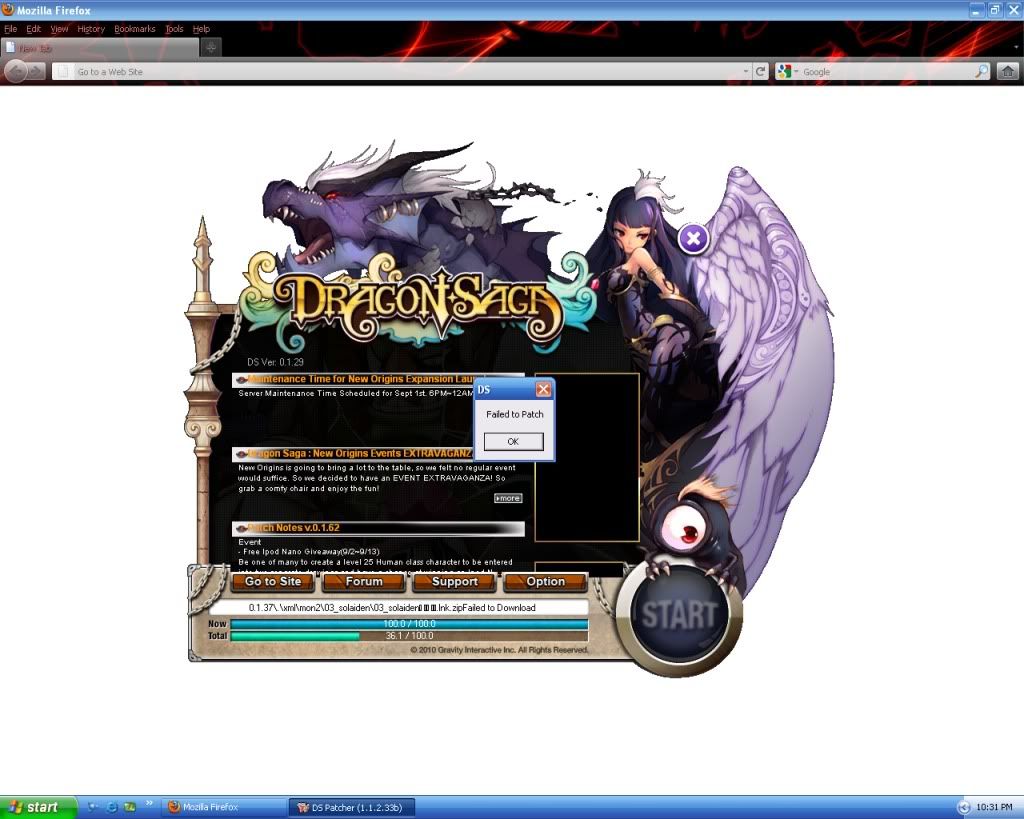Click the Firefox Back arrow button
1024x819 pixels.
coord(16,71)
